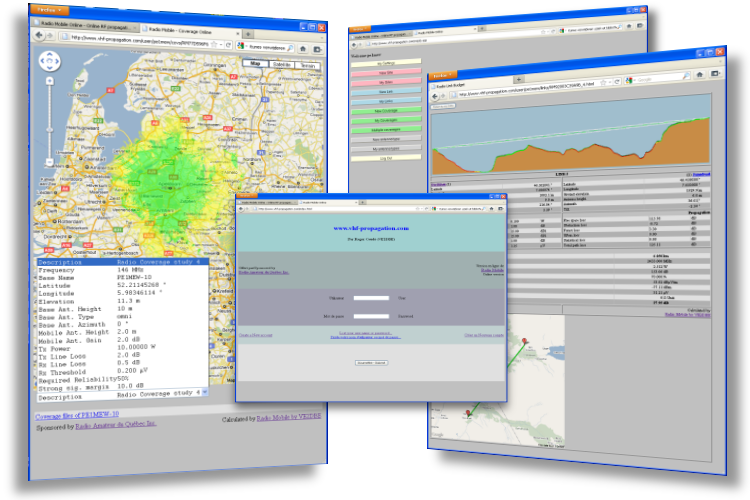Click the map pan control wheel

click(x=50, y=61)
